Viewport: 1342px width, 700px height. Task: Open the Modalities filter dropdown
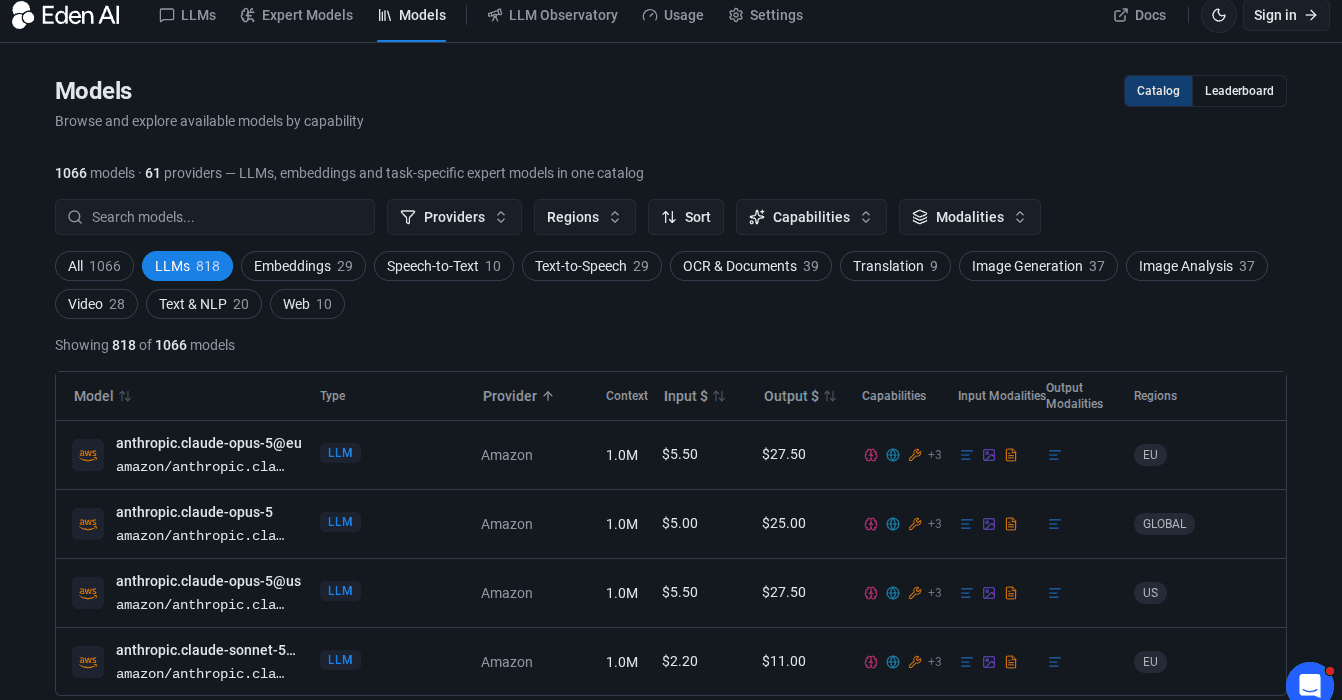click(x=970, y=217)
